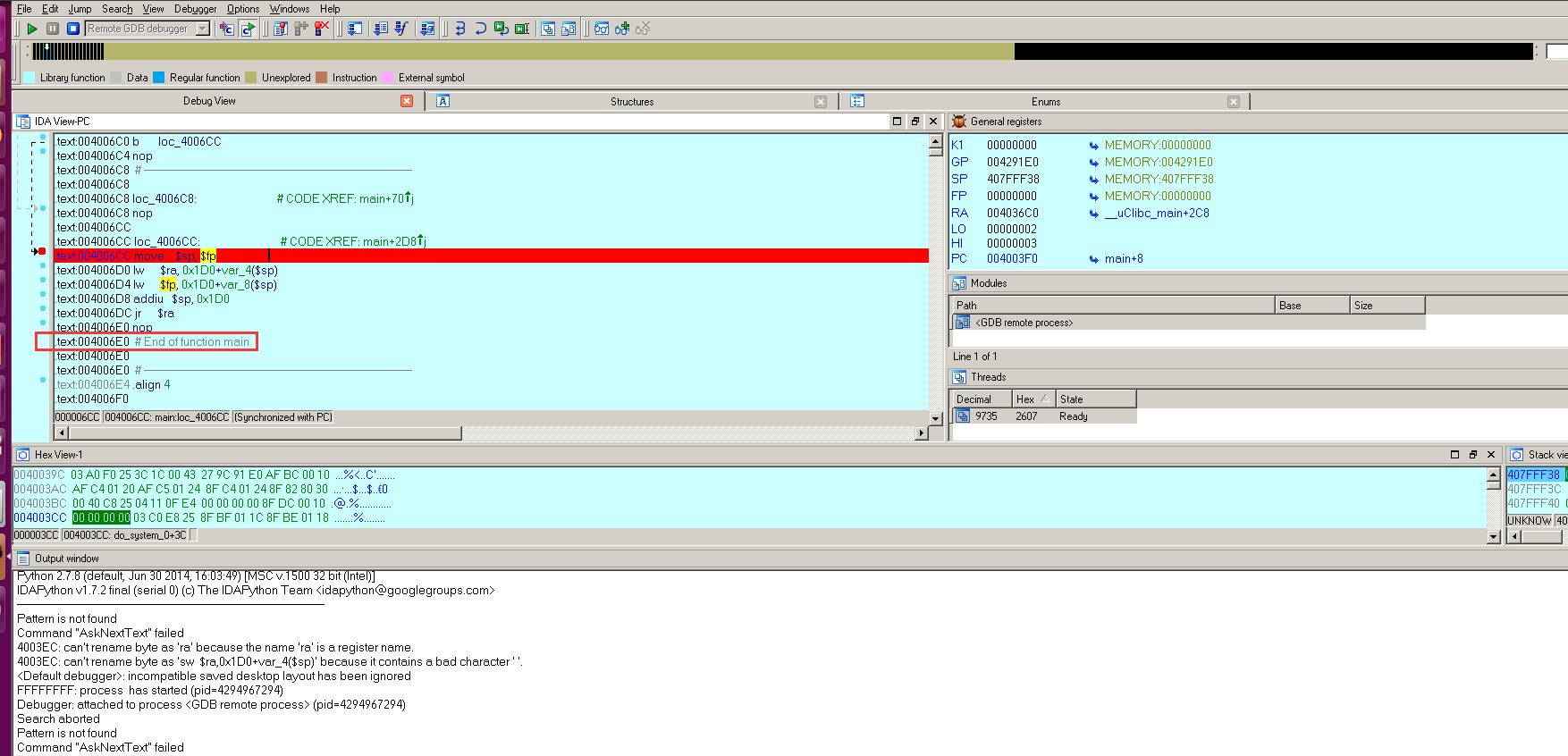Click the Regular function legend color swatch
This screenshot has width=1568, height=756.
(159, 78)
